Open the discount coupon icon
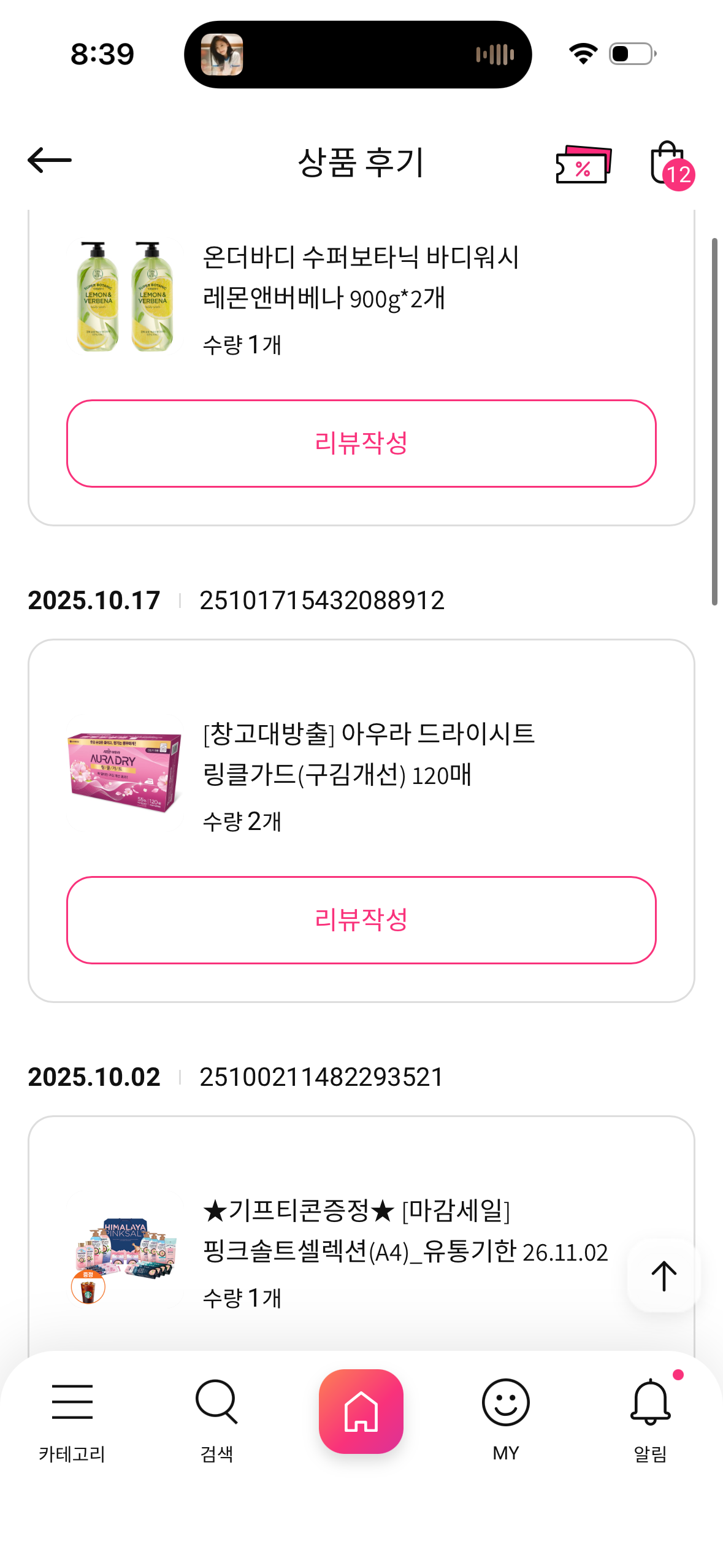The height and width of the screenshot is (1568, 723). click(x=583, y=164)
